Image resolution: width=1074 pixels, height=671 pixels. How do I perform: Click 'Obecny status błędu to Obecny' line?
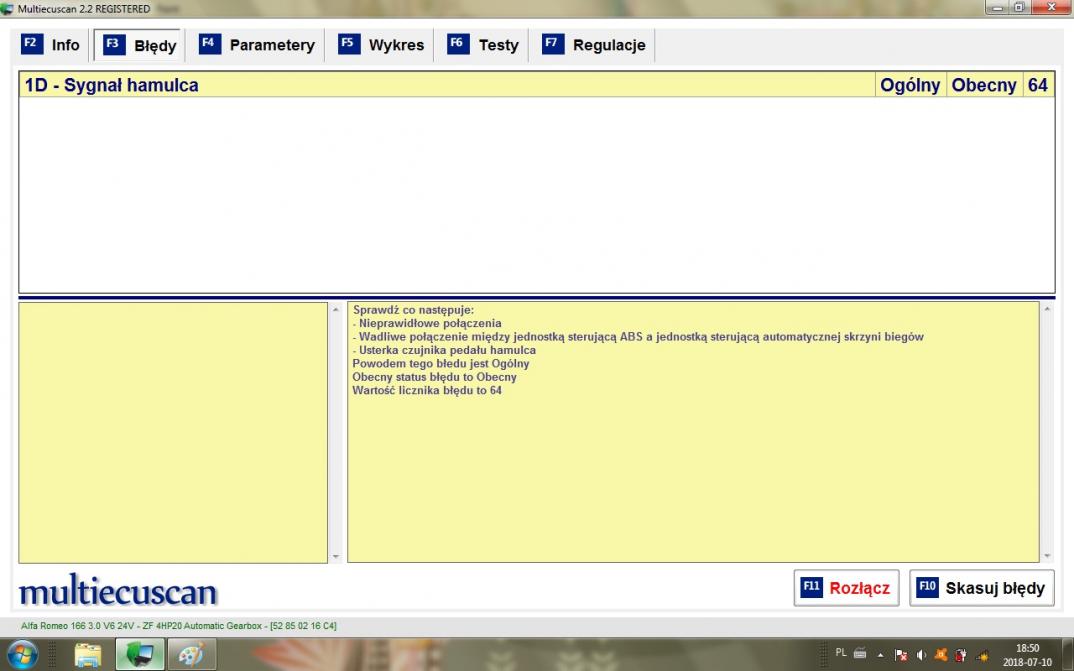[434, 377]
